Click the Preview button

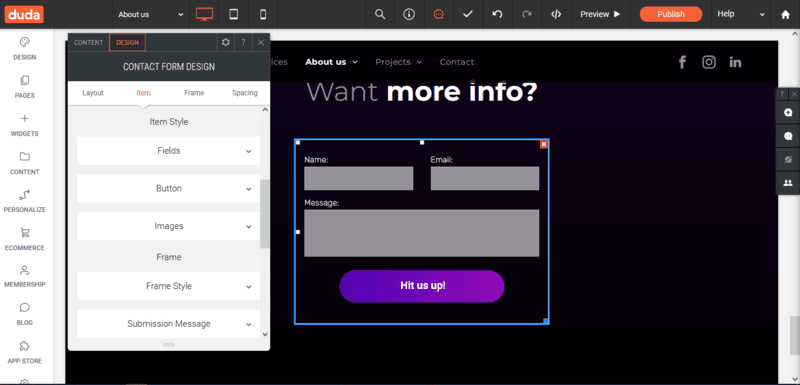(x=600, y=14)
